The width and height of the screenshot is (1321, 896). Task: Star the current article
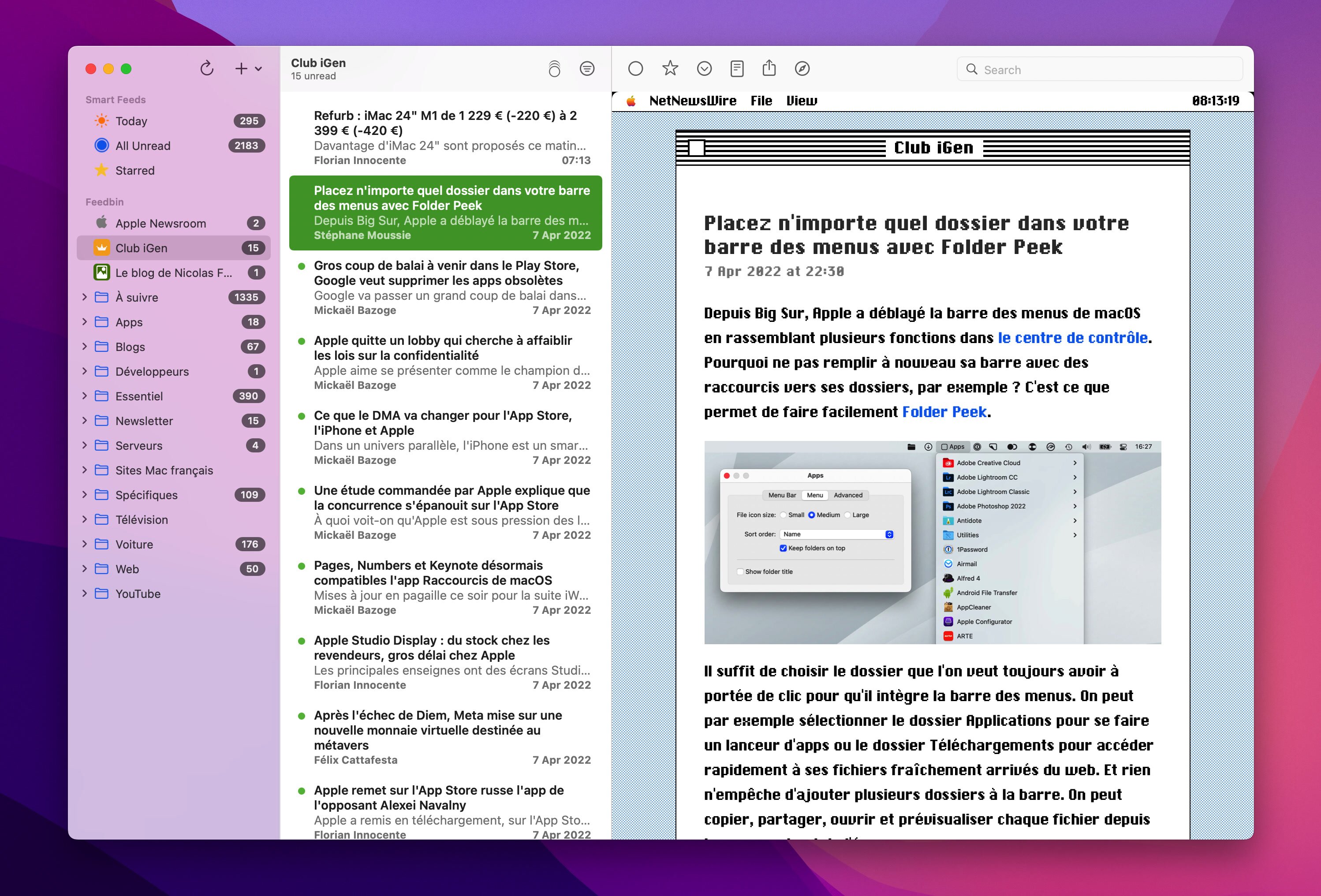(x=670, y=69)
